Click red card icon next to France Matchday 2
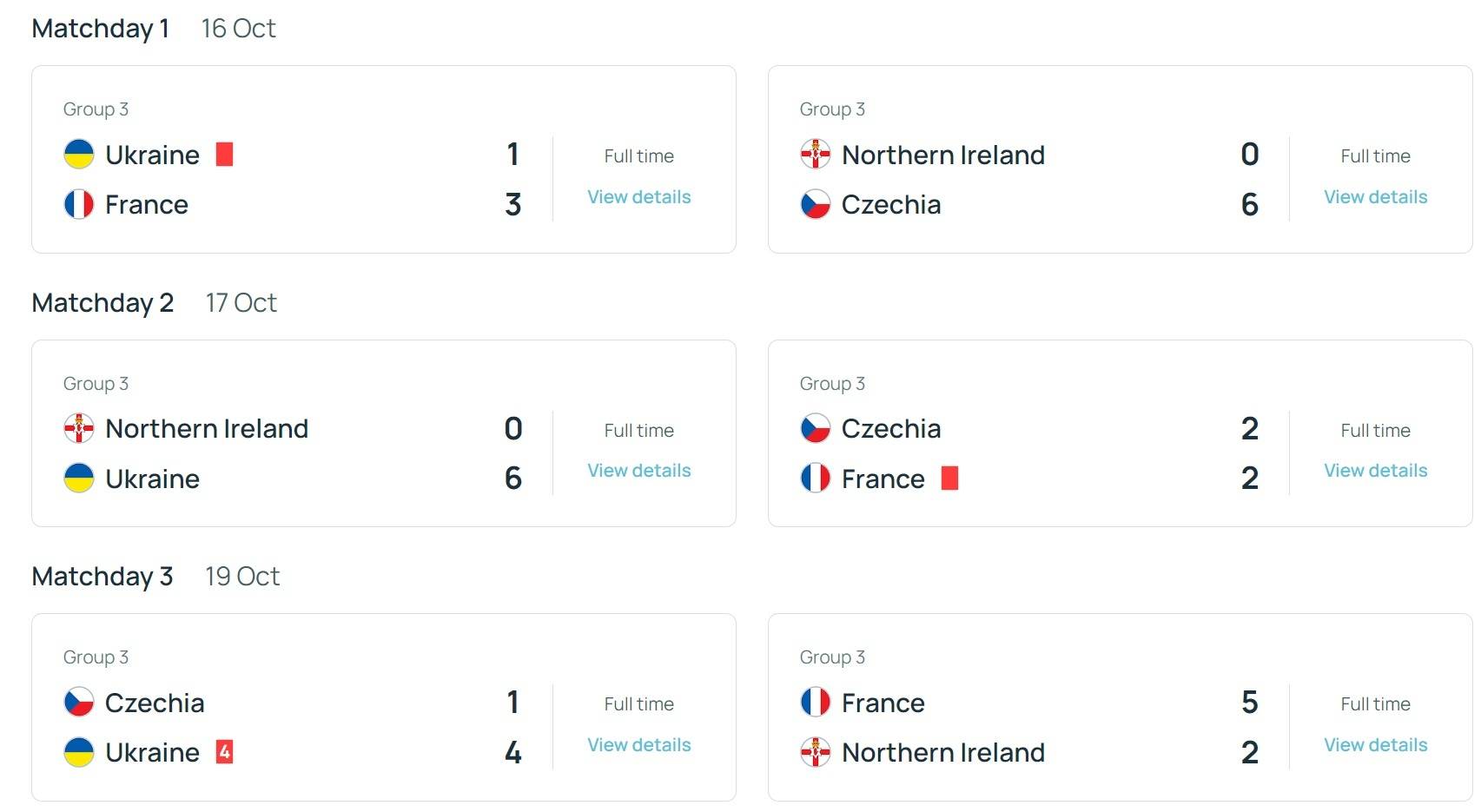The width and height of the screenshot is (1481, 812). (950, 479)
